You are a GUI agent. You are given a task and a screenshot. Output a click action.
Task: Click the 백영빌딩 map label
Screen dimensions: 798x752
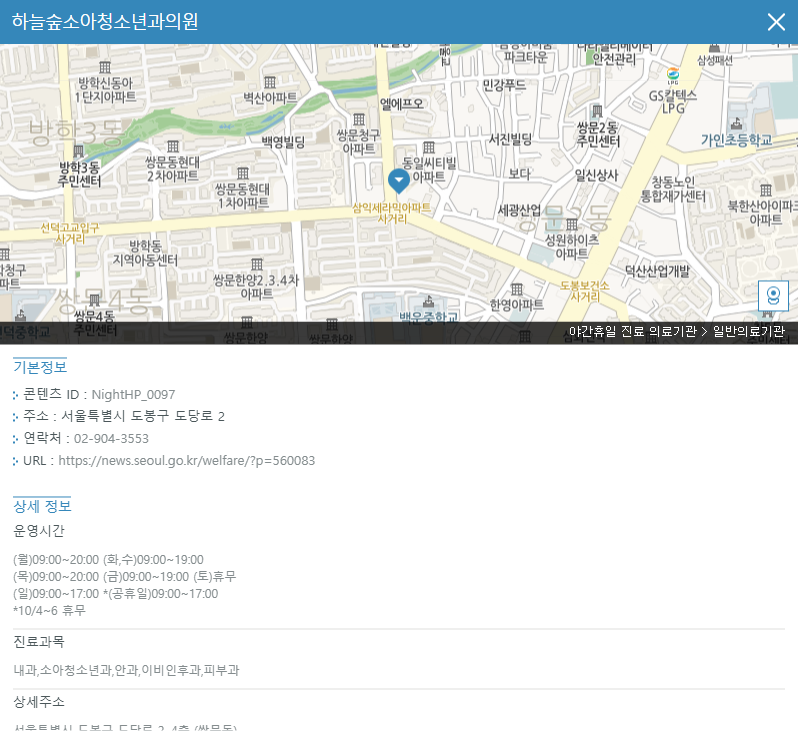[x=283, y=141]
